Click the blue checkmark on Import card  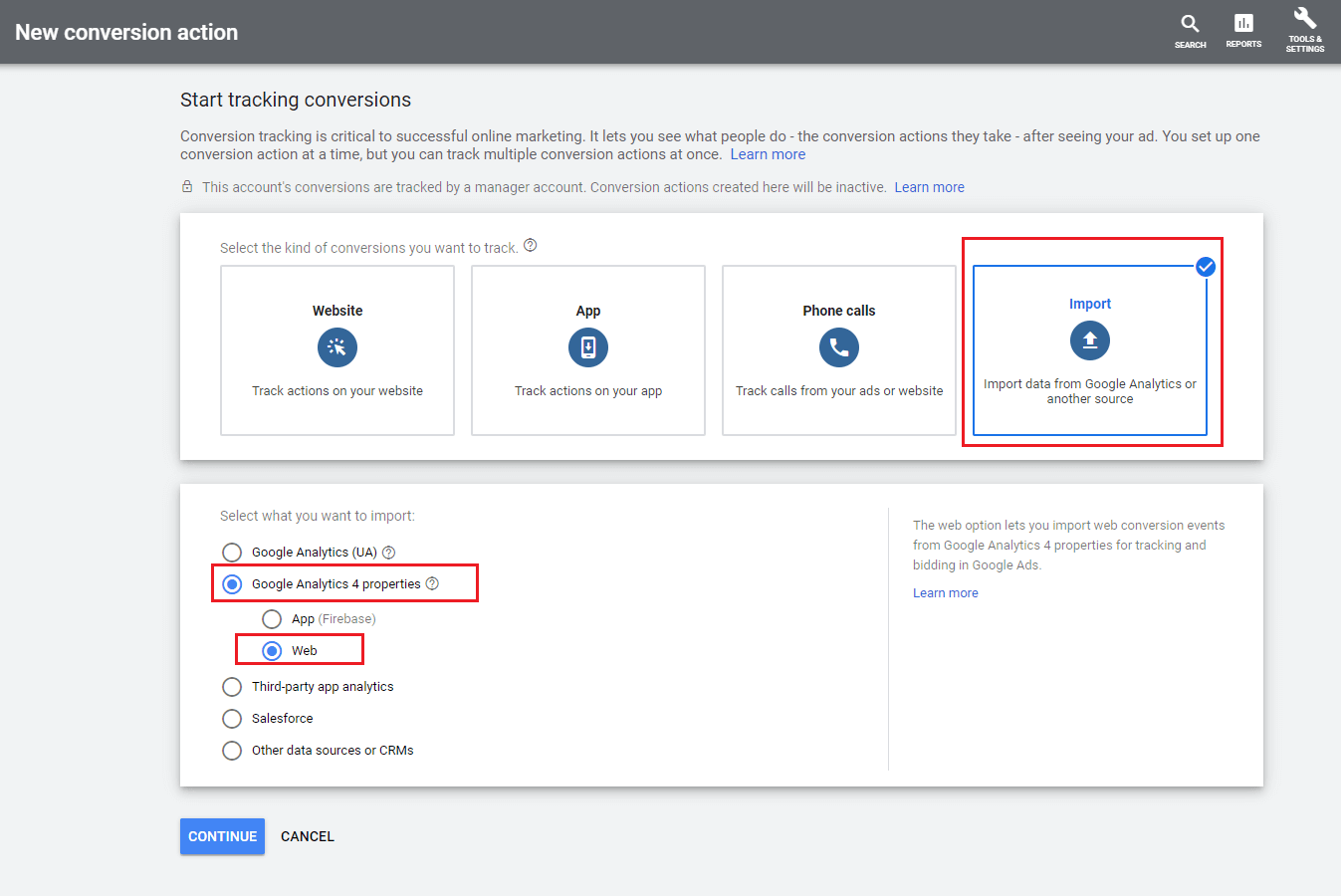pyautogui.click(x=1206, y=267)
